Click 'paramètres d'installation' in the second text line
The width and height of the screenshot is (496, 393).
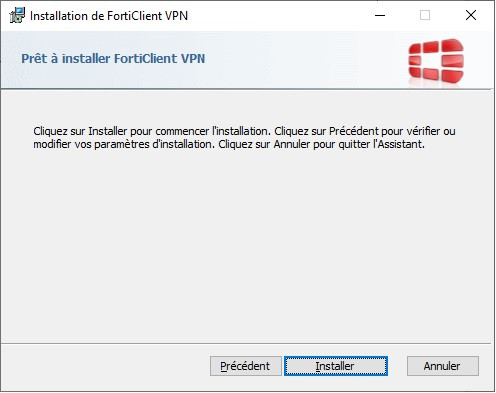coord(153,144)
